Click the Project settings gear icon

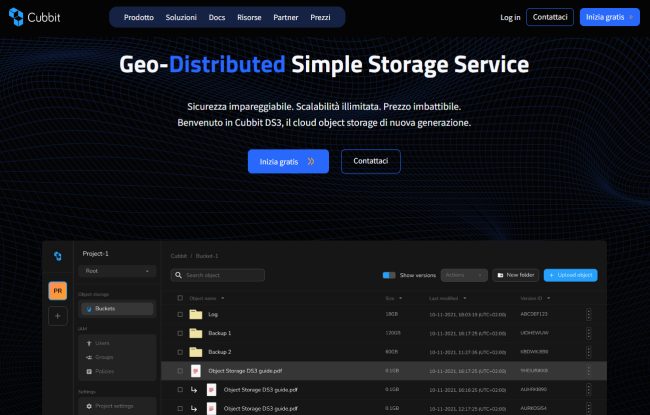(89, 406)
